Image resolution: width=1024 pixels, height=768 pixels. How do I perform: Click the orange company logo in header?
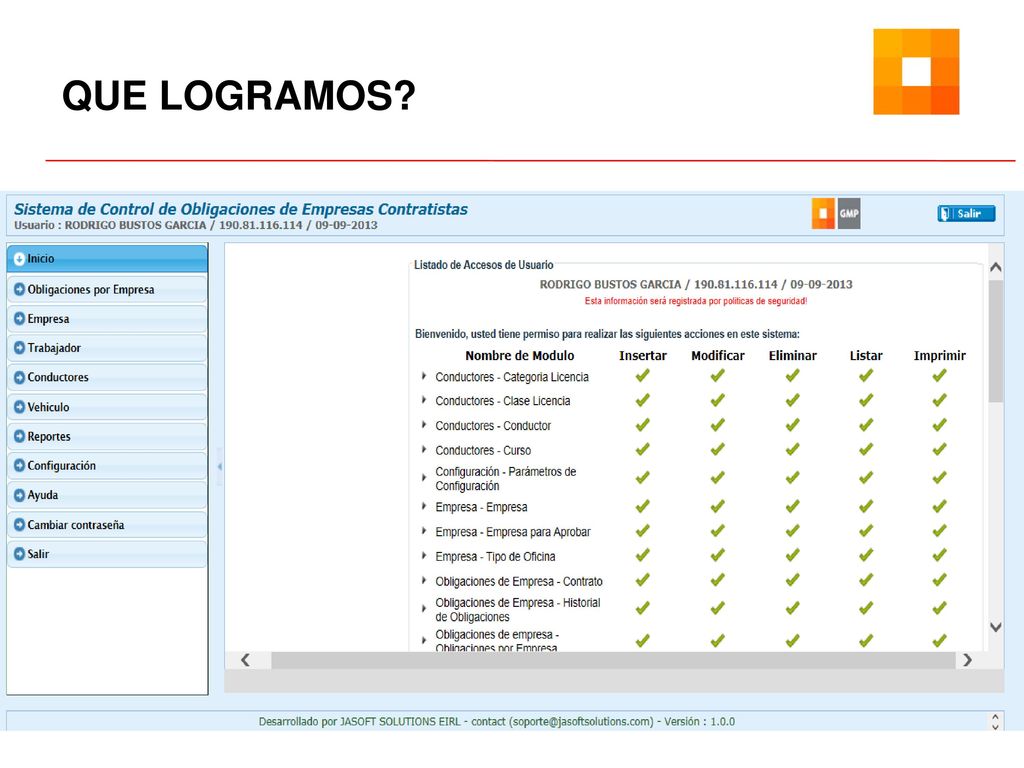click(x=823, y=214)
